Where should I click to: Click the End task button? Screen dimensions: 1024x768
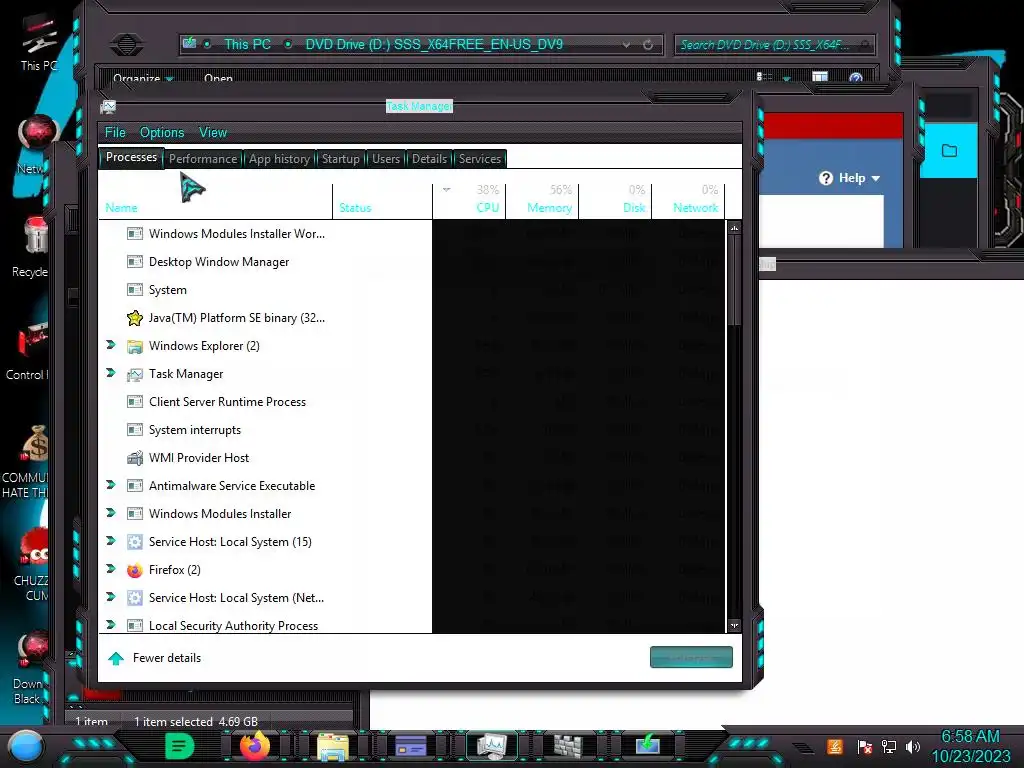coord(691,657)
